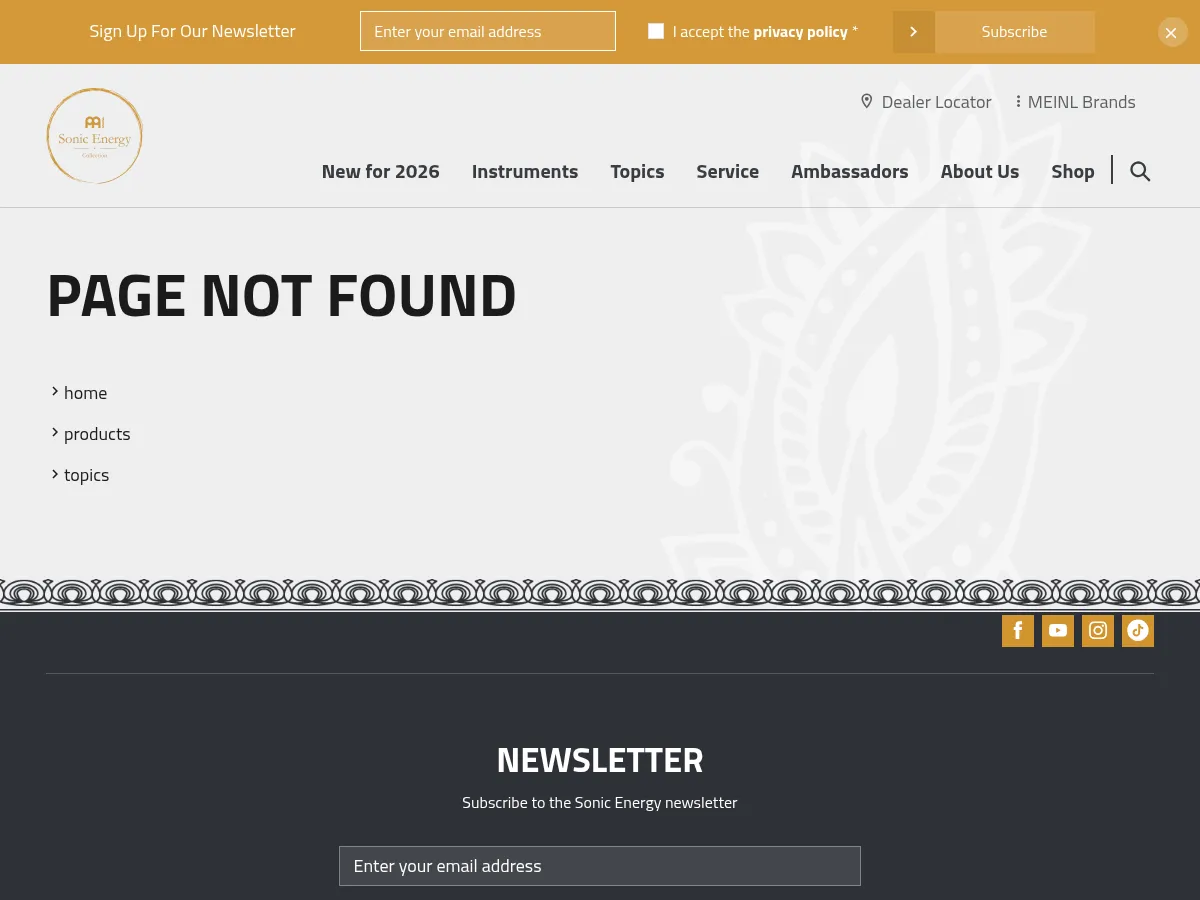The width and height of the screenshot is (1200, 900).
Task: Open the Topics navigation menu
Action: tap(637, 171)
